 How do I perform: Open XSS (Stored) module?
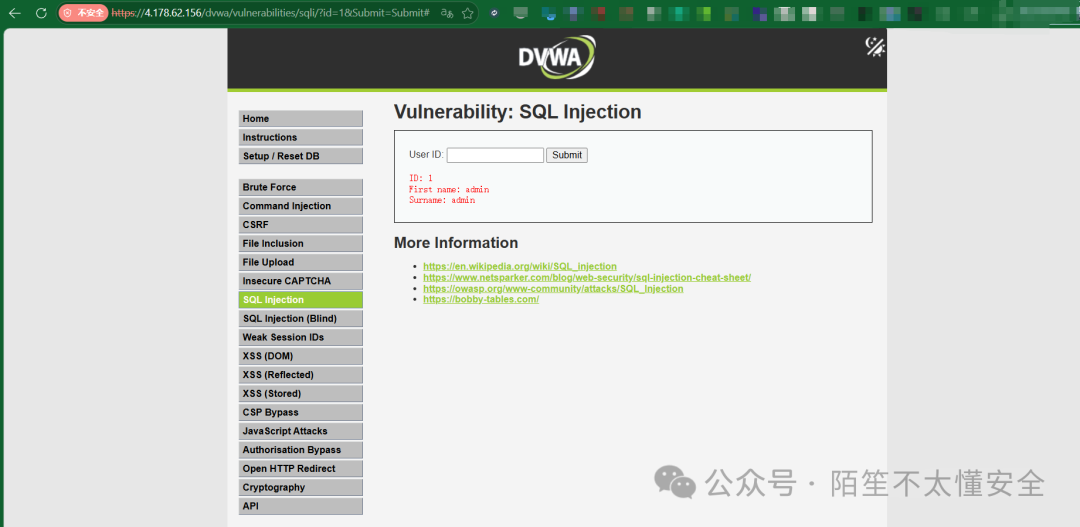coord(300,393)
